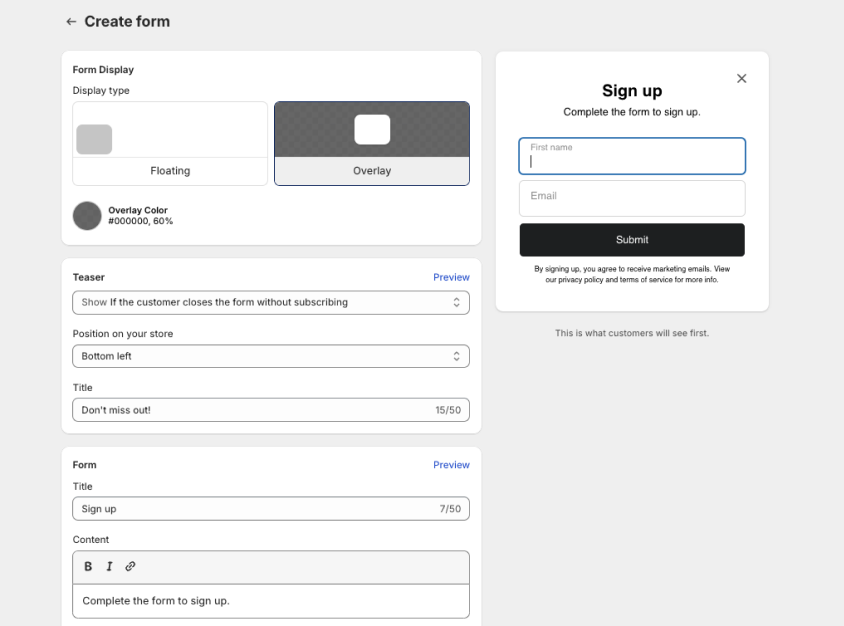The height and width of the screenshot is (626, 844).
Task: Open the Teaser show condition dropdown
Action: (x=271, y=303)
